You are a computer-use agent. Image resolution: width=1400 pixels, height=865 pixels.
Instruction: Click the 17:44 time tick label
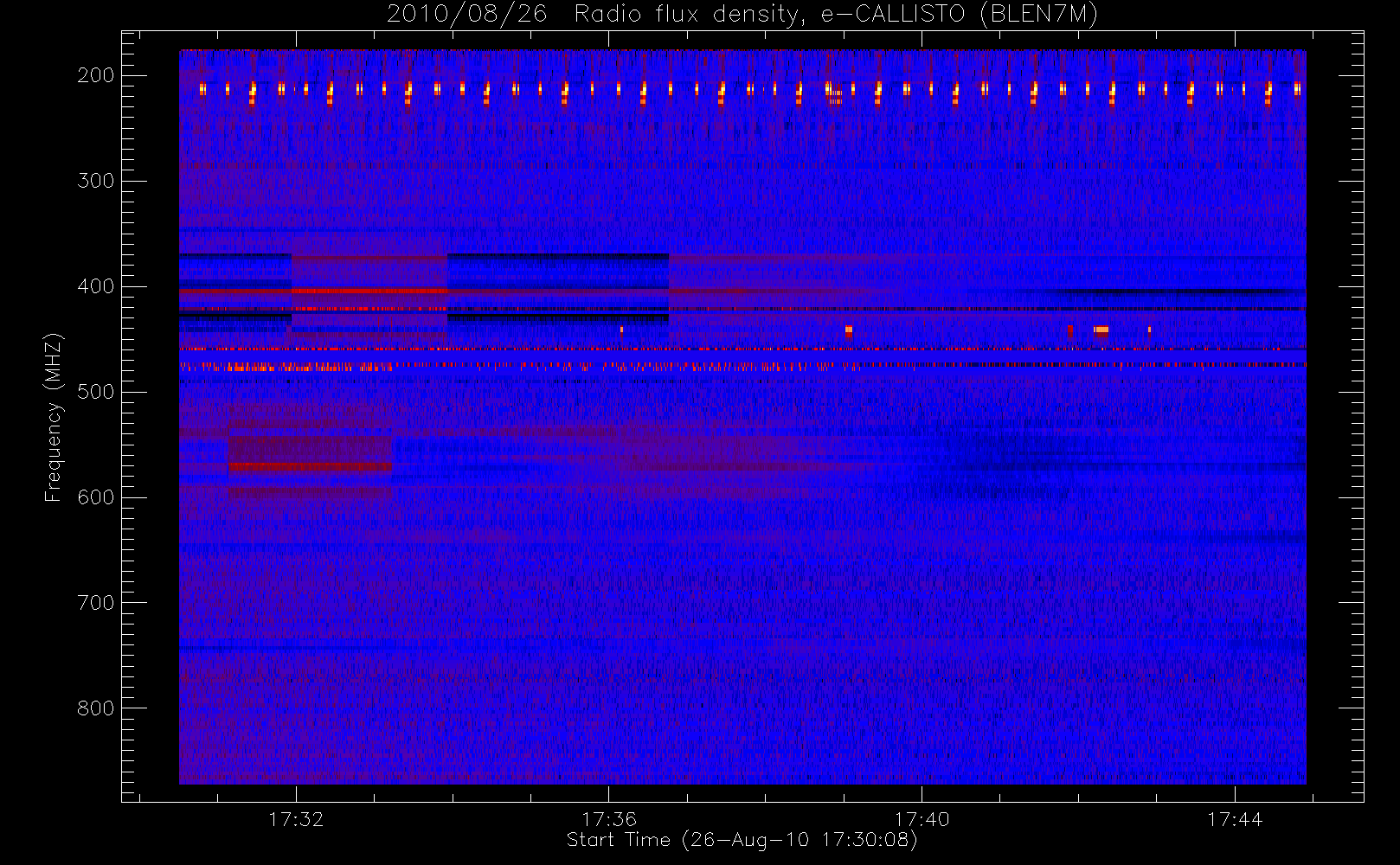point(1235,819)
